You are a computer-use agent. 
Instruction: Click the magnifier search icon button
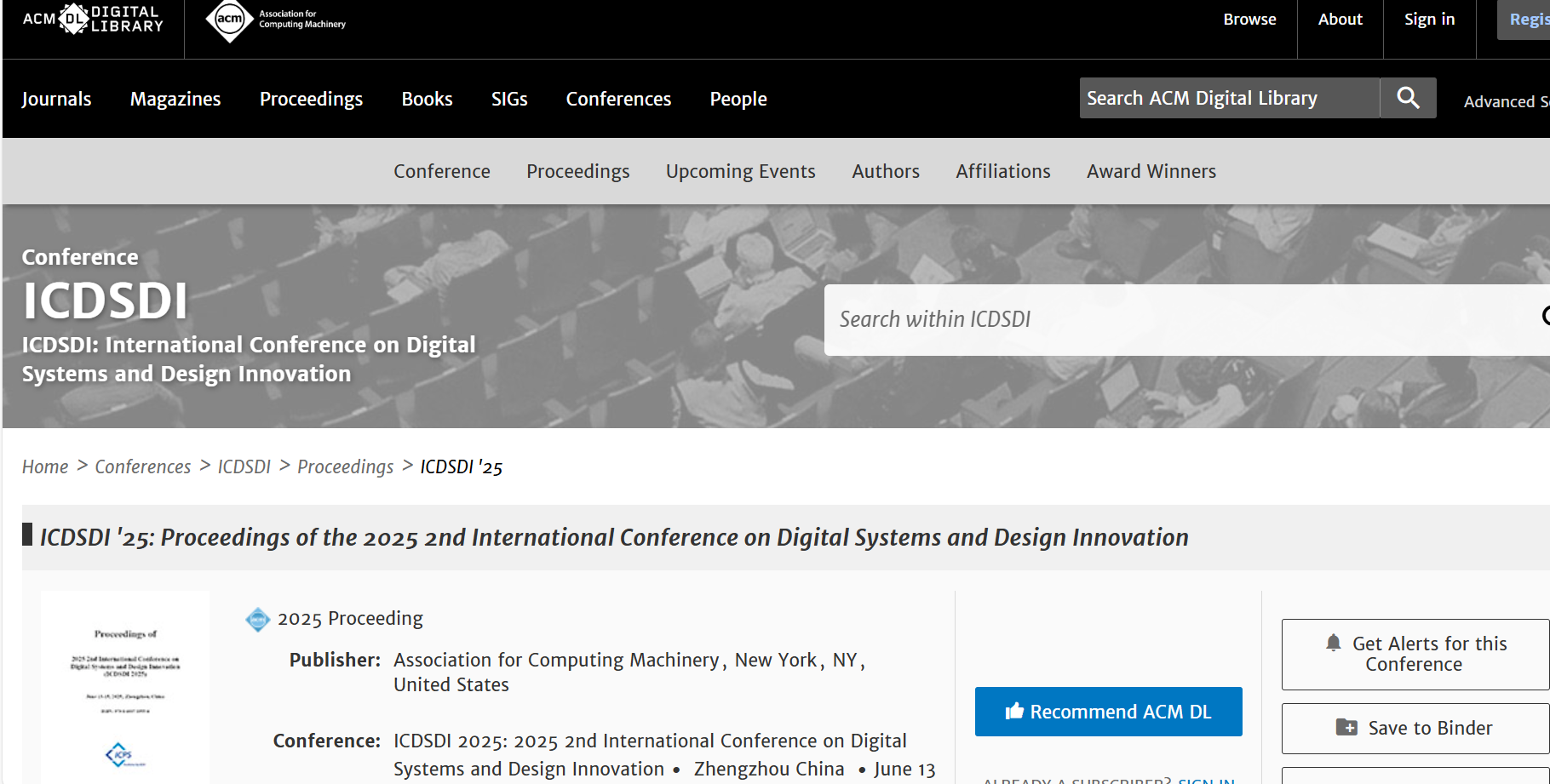pos(1408,98)
